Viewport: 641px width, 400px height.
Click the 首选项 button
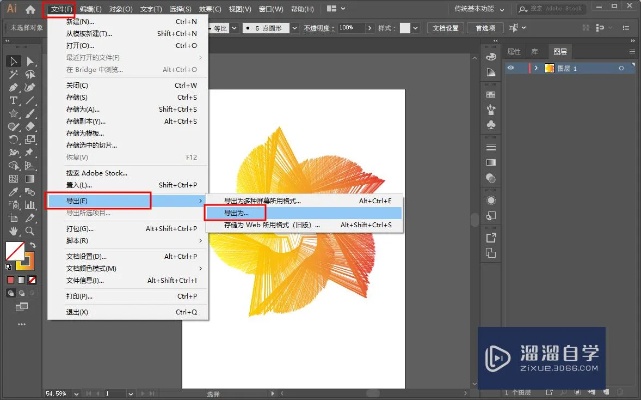pos(485,28)
